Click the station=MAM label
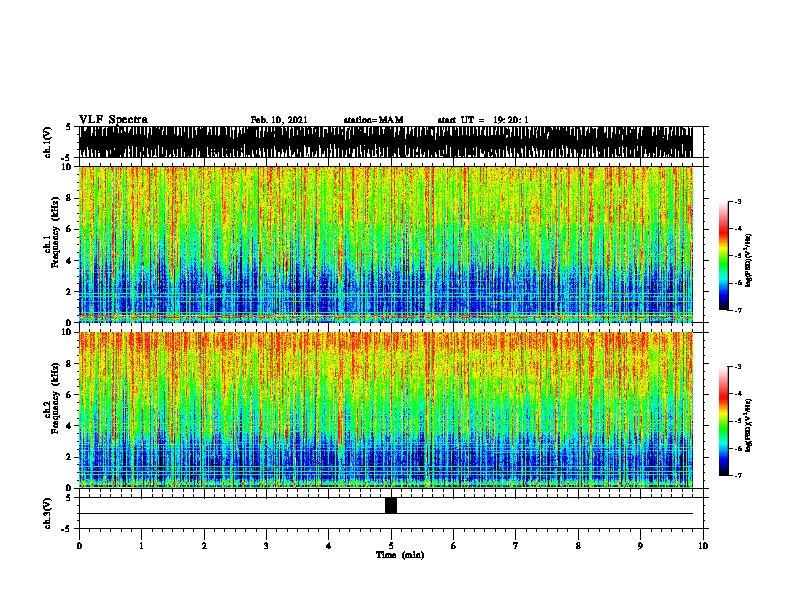The image size is (792, 612). click(373, 120)
